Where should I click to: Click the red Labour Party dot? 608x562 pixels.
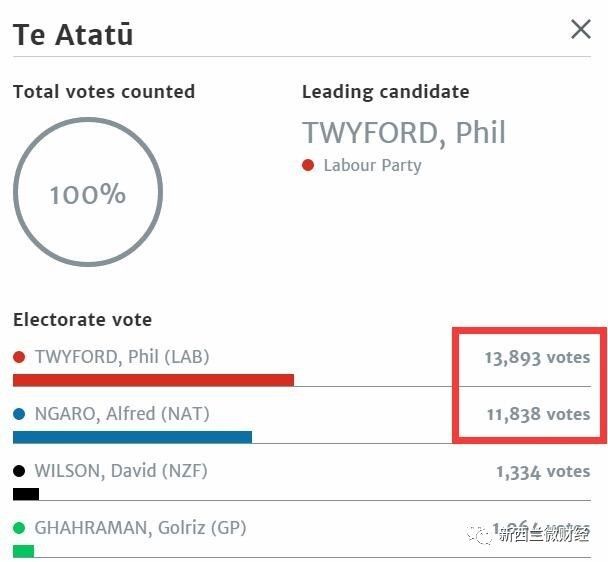point(308,166)
